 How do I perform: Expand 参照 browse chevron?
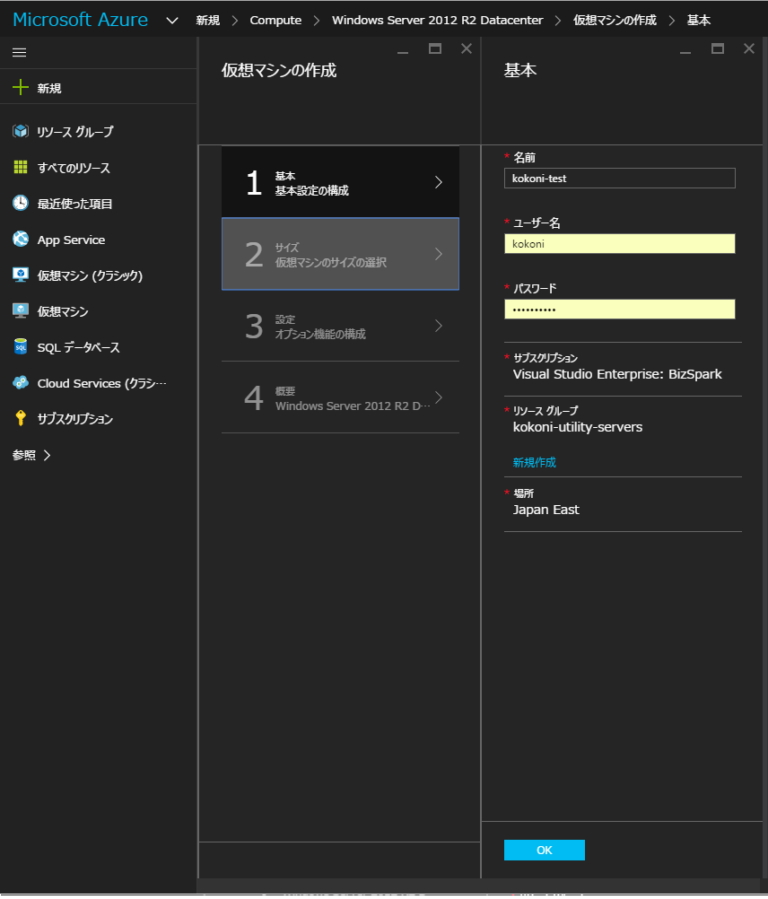47,455
